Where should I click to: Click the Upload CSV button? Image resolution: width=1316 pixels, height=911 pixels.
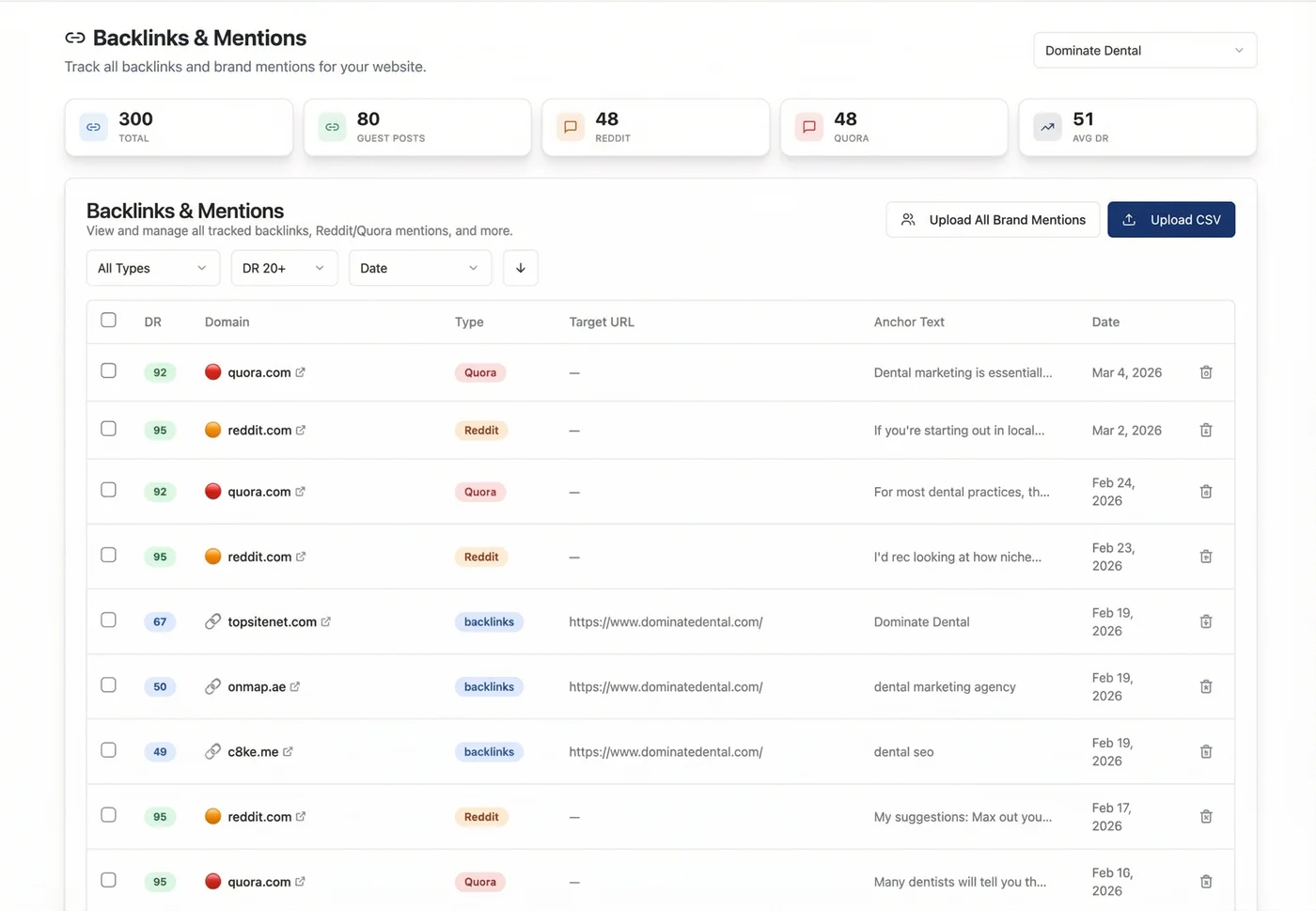tap(1171, 219)
